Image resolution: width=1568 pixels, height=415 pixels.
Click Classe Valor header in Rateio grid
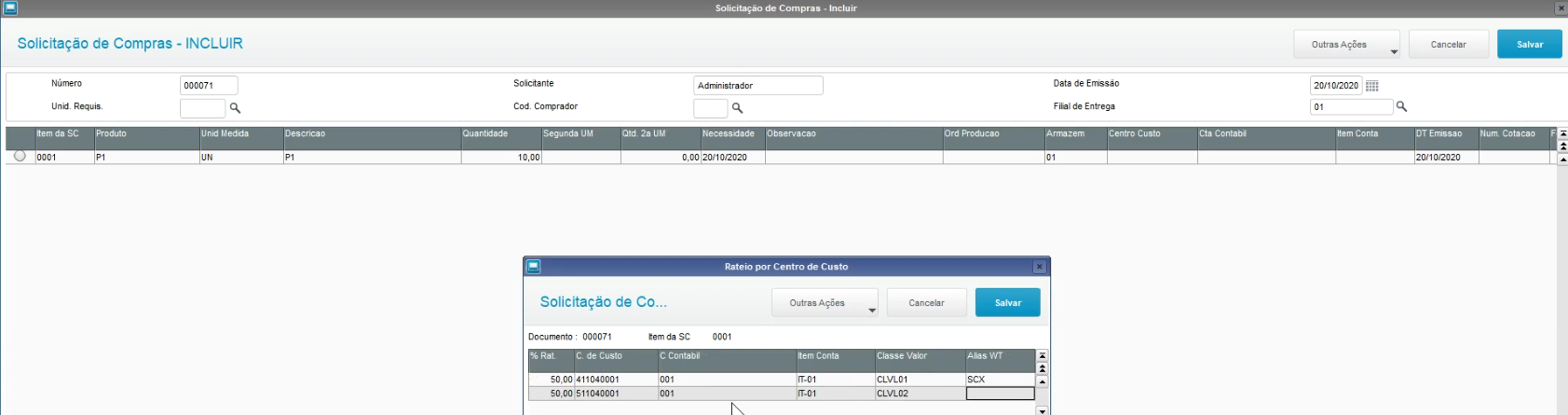coord(920,361)
